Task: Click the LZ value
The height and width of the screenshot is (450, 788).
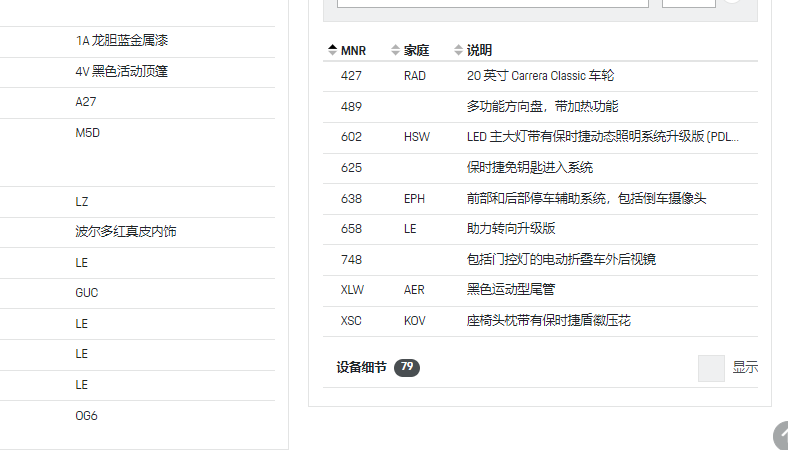Action: pos(81,202)
